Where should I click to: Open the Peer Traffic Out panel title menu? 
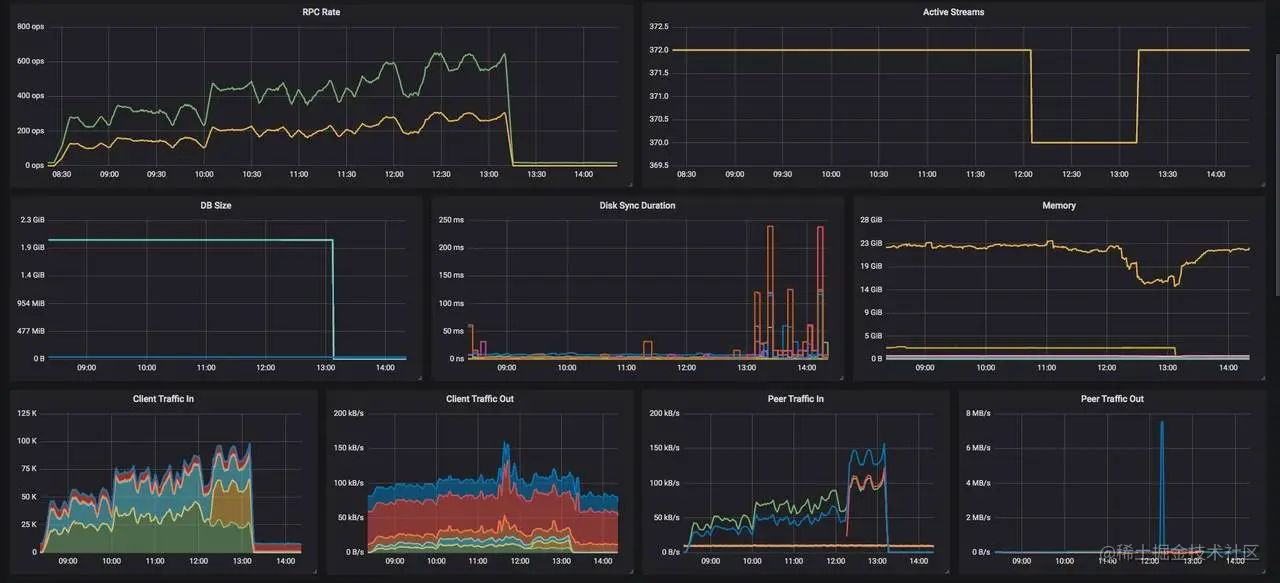point(1112,399)
